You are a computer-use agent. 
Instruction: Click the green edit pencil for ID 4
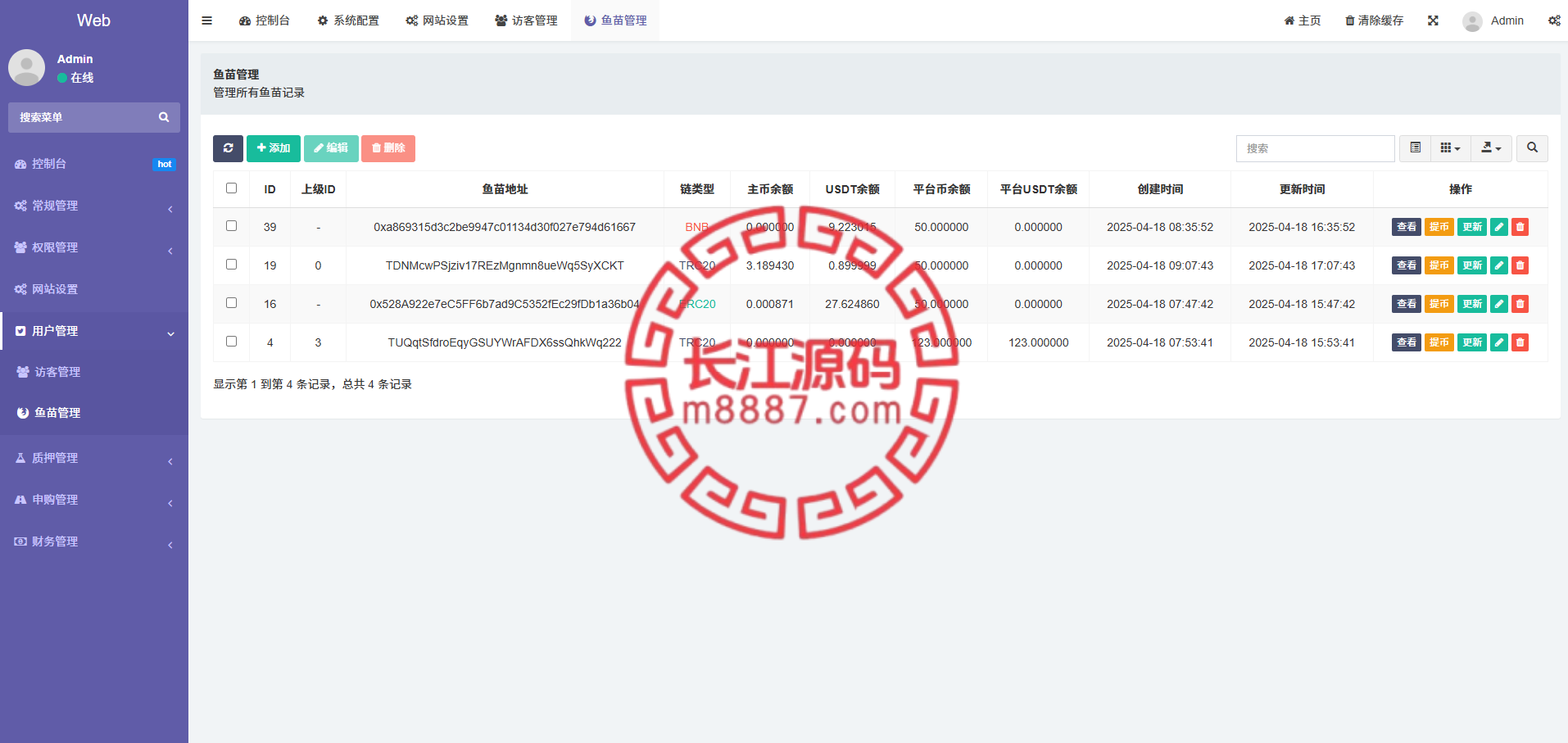pos(1498,342)
